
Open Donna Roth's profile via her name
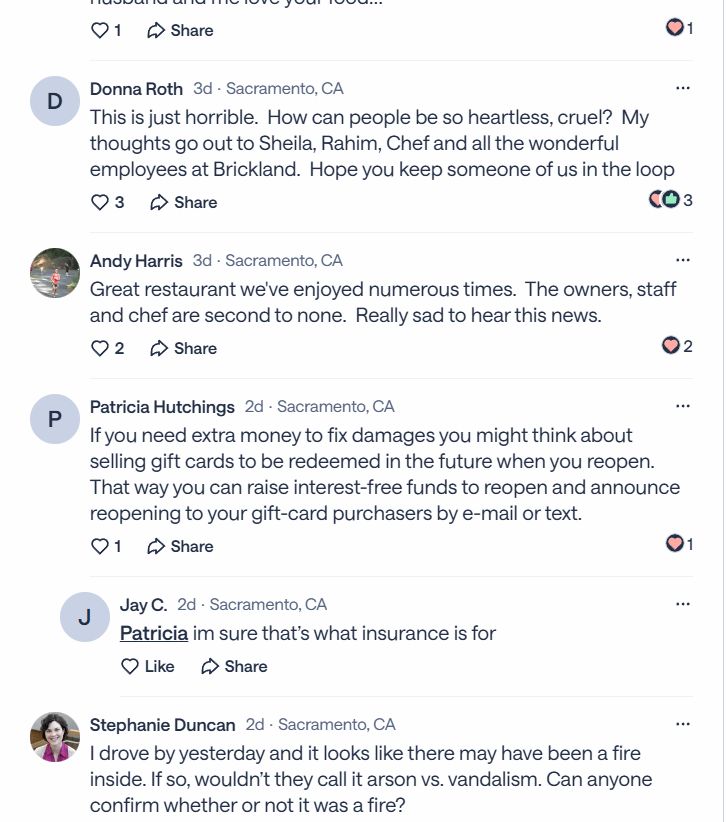(x=136, y=89)
